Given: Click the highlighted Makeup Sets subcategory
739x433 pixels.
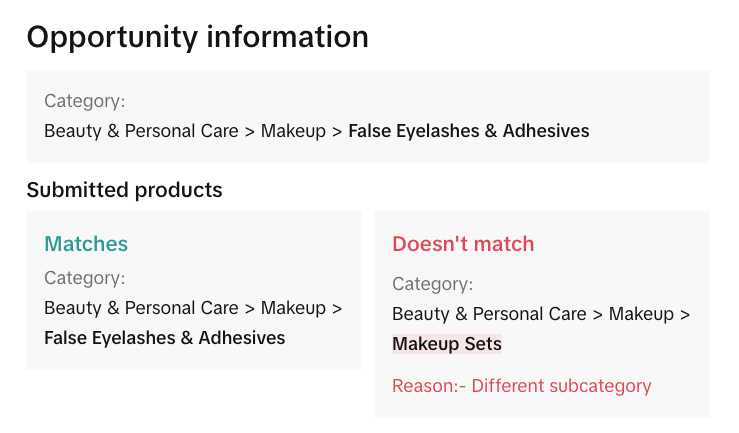Looking at the screenshot, I should coord(447,344).
